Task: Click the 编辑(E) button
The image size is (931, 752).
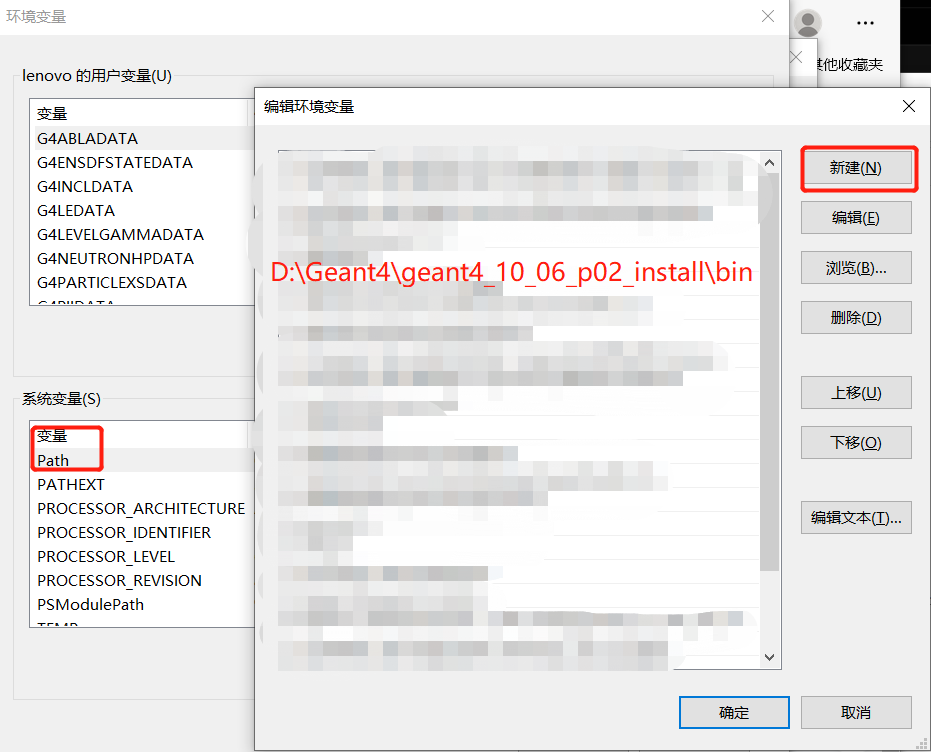Action: point(858,218)
